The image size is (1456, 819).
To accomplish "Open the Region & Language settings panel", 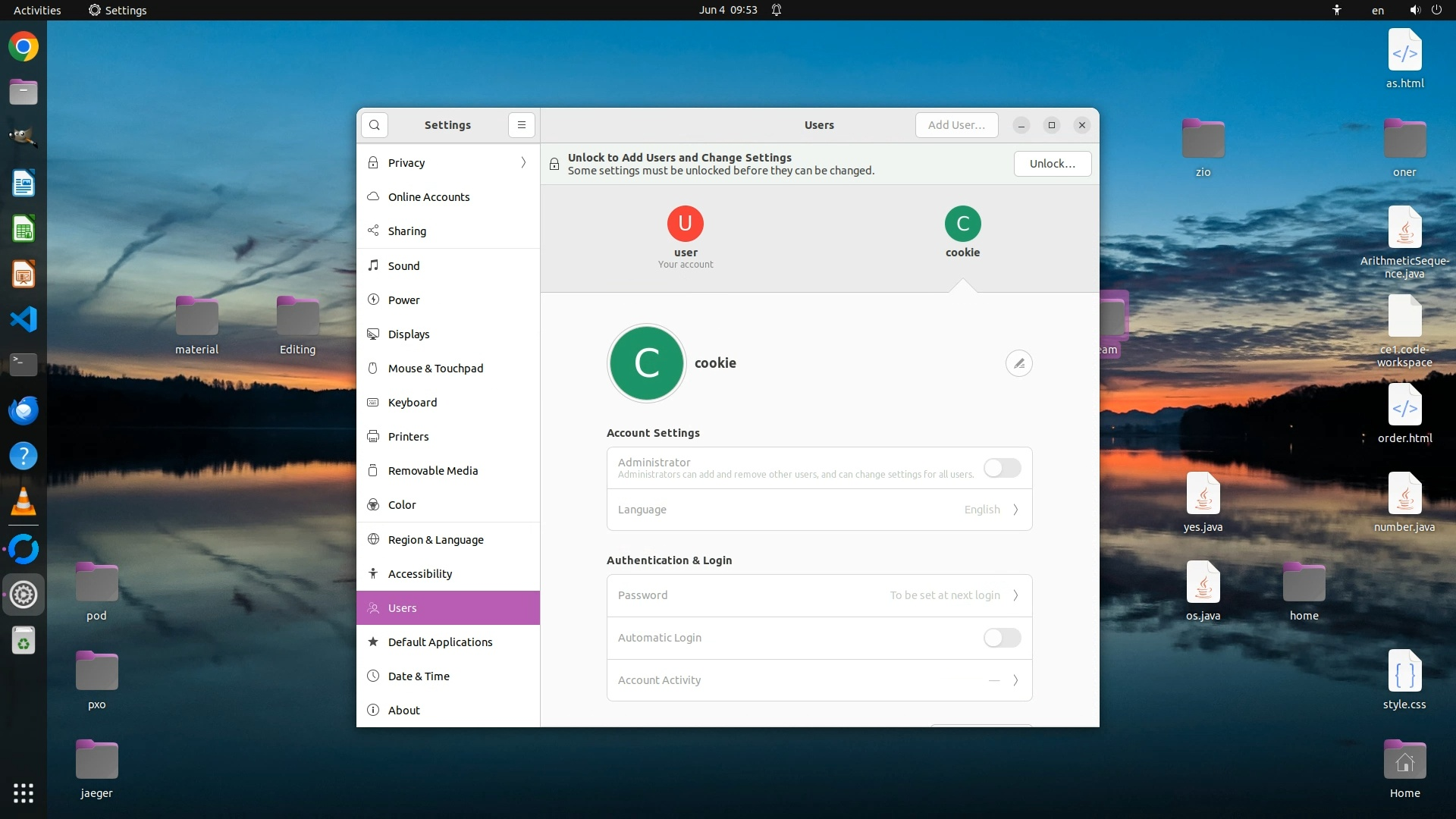I will pyautogui.click(x=435, y=540).
